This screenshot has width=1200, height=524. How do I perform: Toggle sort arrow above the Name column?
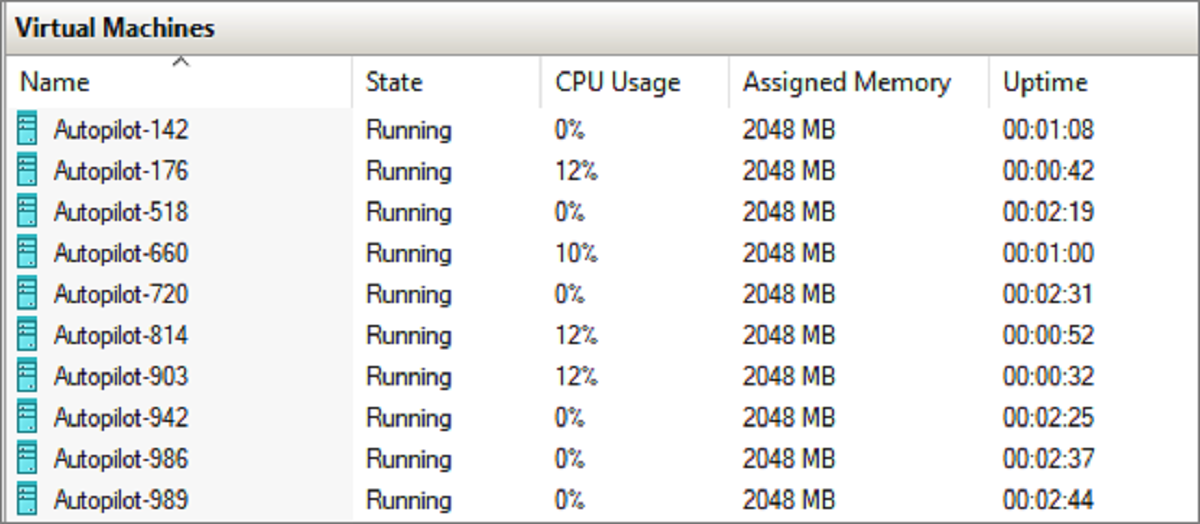coord(180,62)
